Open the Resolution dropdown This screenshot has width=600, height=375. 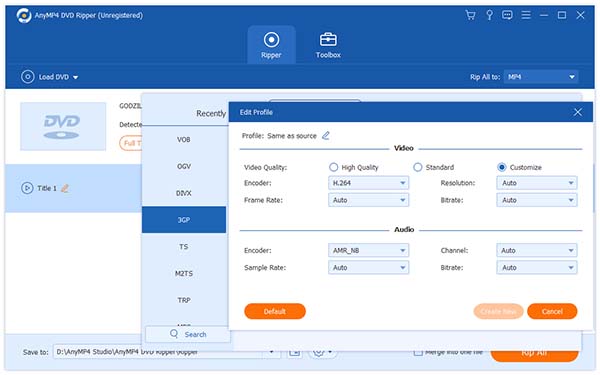pos(536,183)
